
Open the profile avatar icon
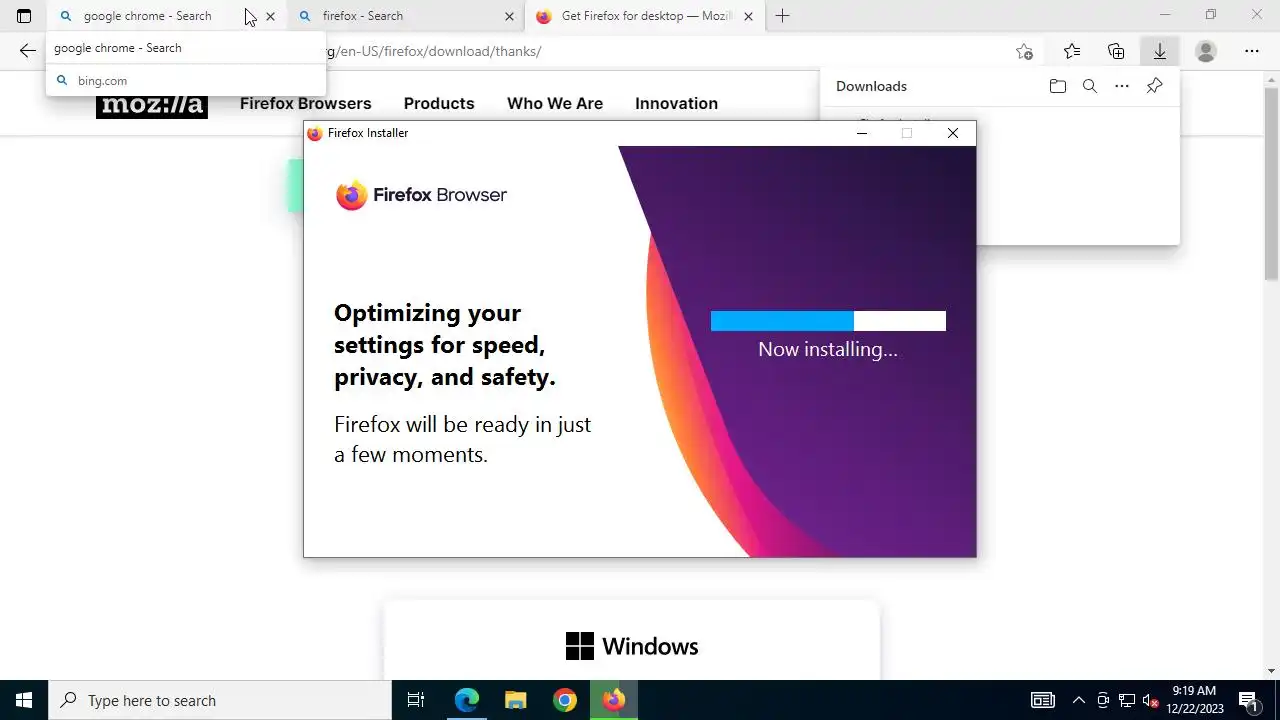tap(1206, 51)
